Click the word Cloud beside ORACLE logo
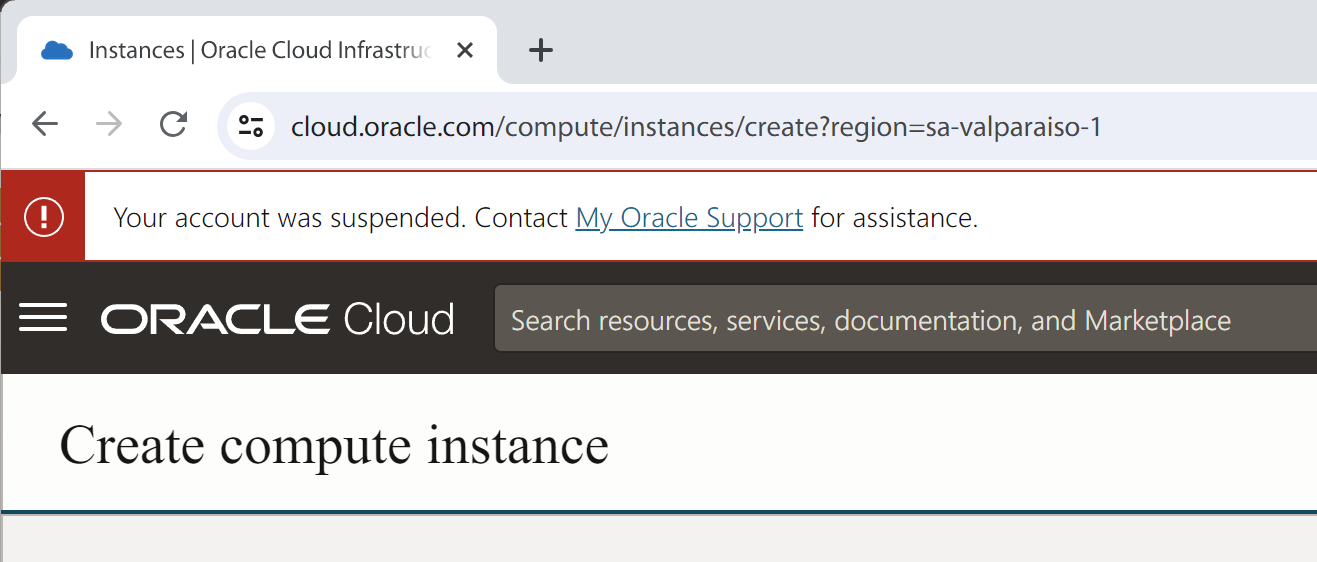 click(x=399, y=320)
